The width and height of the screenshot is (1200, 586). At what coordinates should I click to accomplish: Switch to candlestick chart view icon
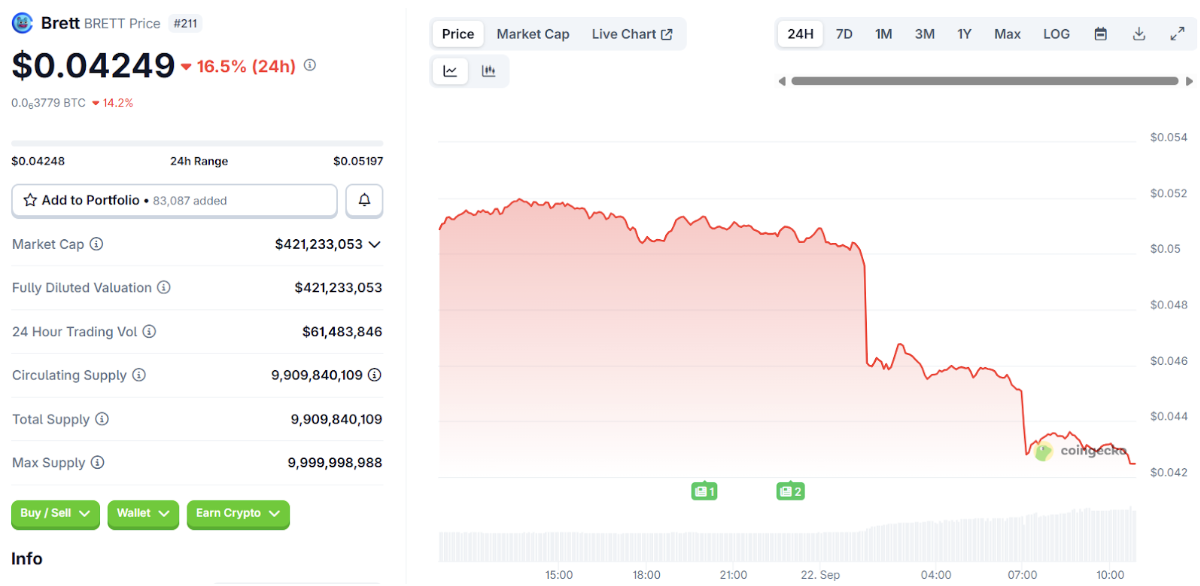pyautogui.click(x=489, y=71)
